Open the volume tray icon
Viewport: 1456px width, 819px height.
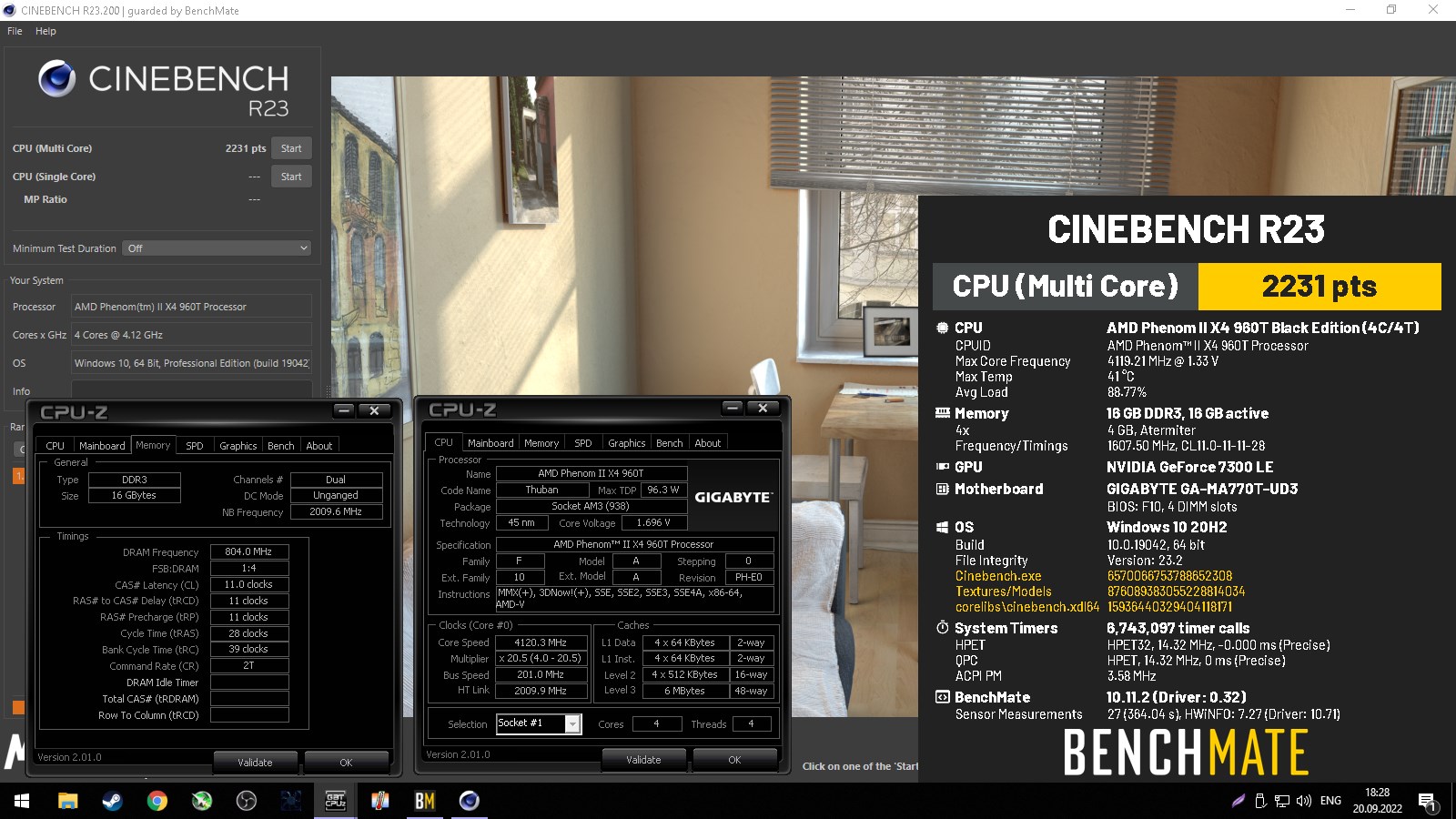tap(1304, 801)
